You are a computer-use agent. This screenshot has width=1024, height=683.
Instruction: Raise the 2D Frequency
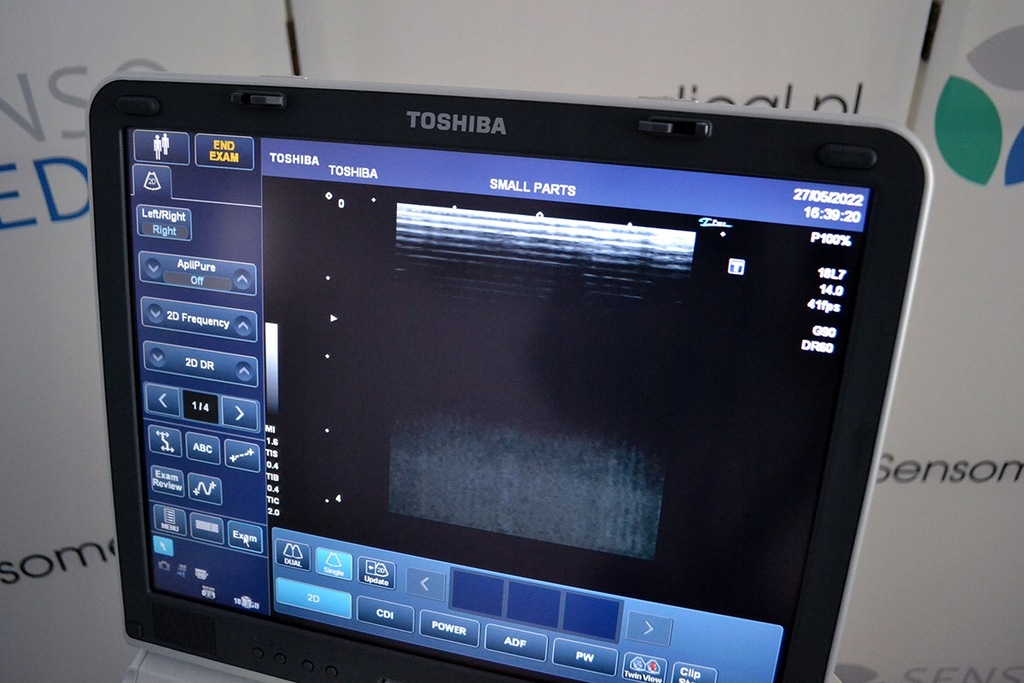click(x=243, y=325)
